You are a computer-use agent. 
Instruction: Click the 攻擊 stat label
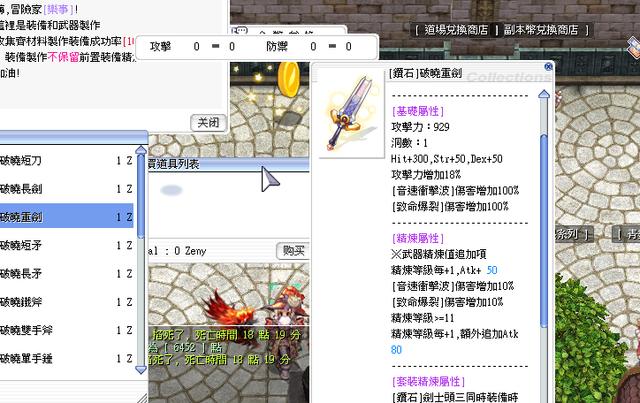160,47
